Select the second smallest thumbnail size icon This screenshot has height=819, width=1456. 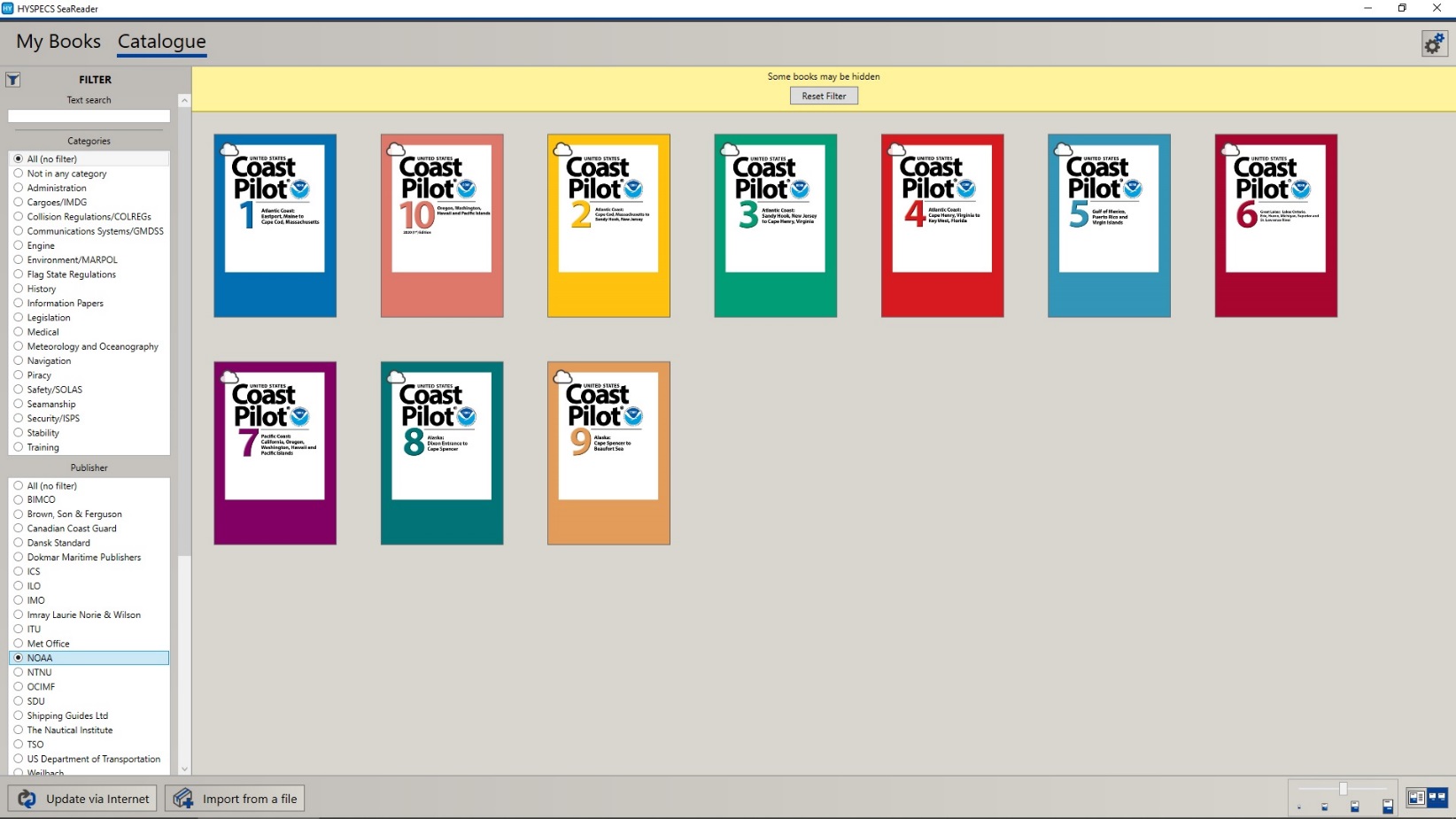(x=1325, y=807)
